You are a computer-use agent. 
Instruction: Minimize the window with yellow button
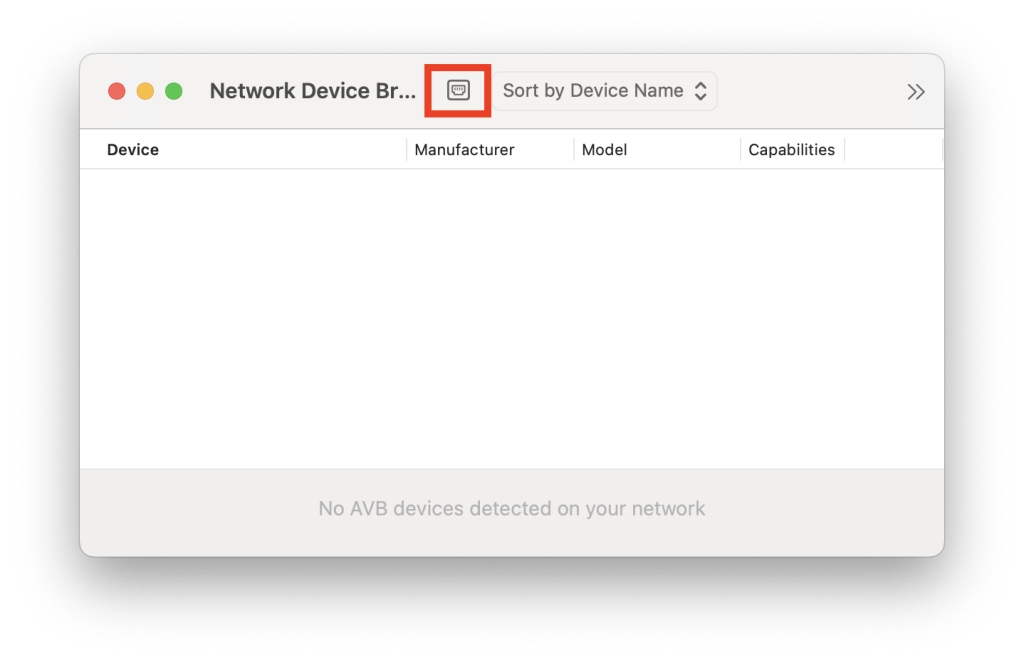(145, 91)
